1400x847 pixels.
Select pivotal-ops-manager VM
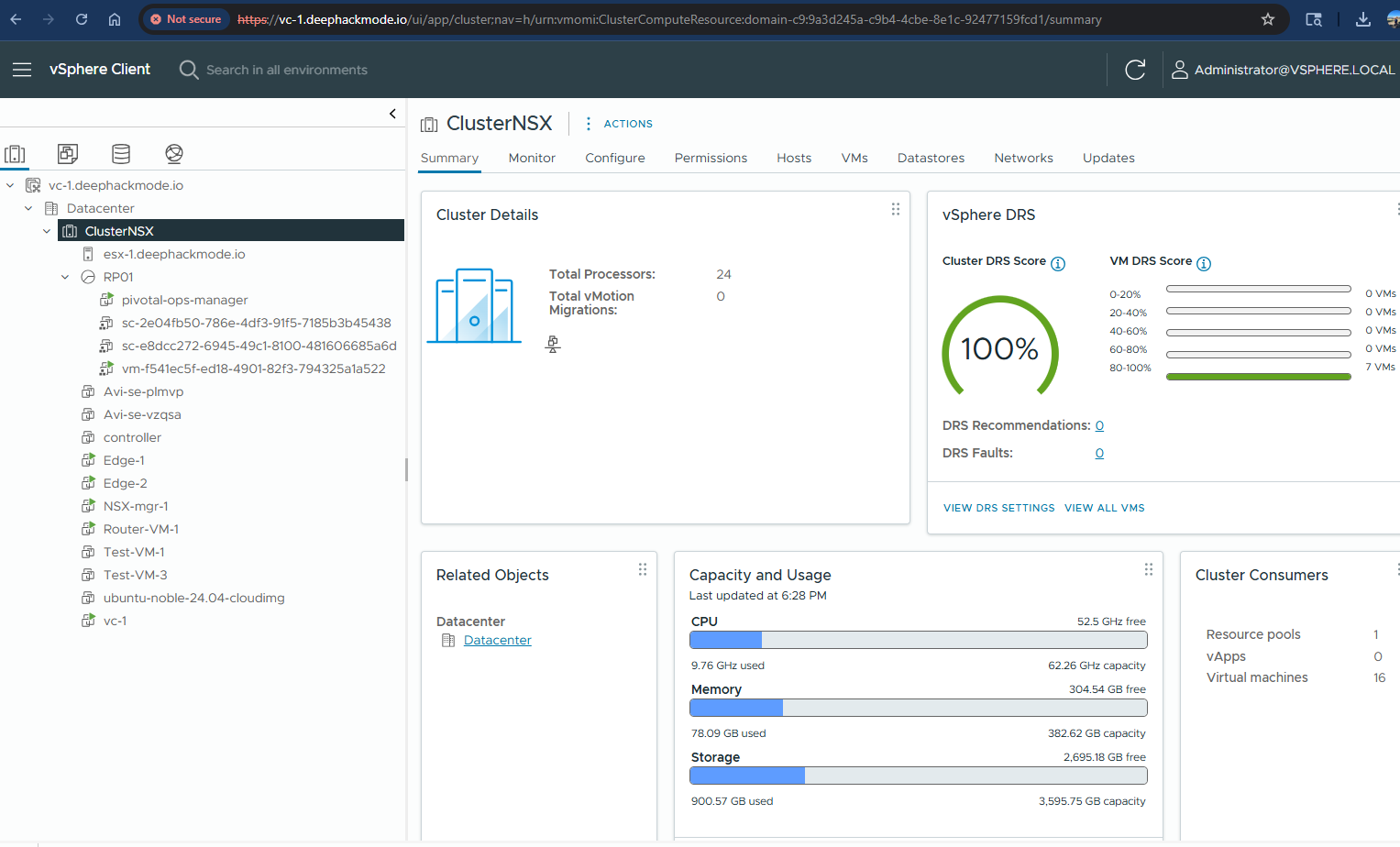click(185, 300)
